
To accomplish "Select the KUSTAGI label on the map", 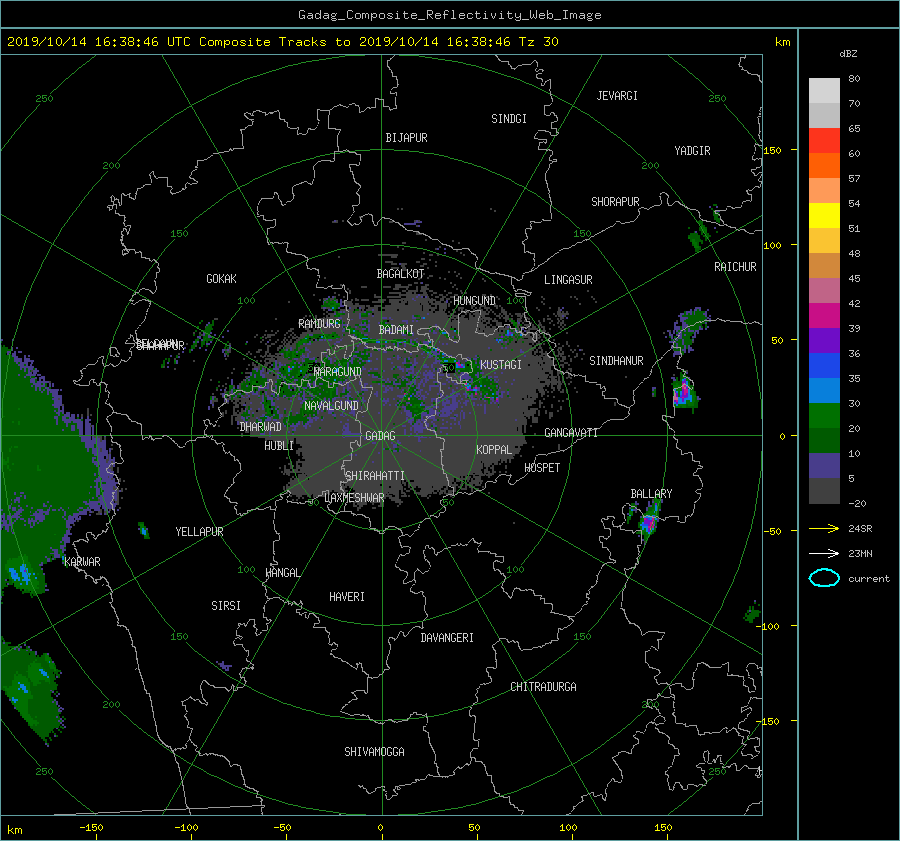I will coord(501,365).
